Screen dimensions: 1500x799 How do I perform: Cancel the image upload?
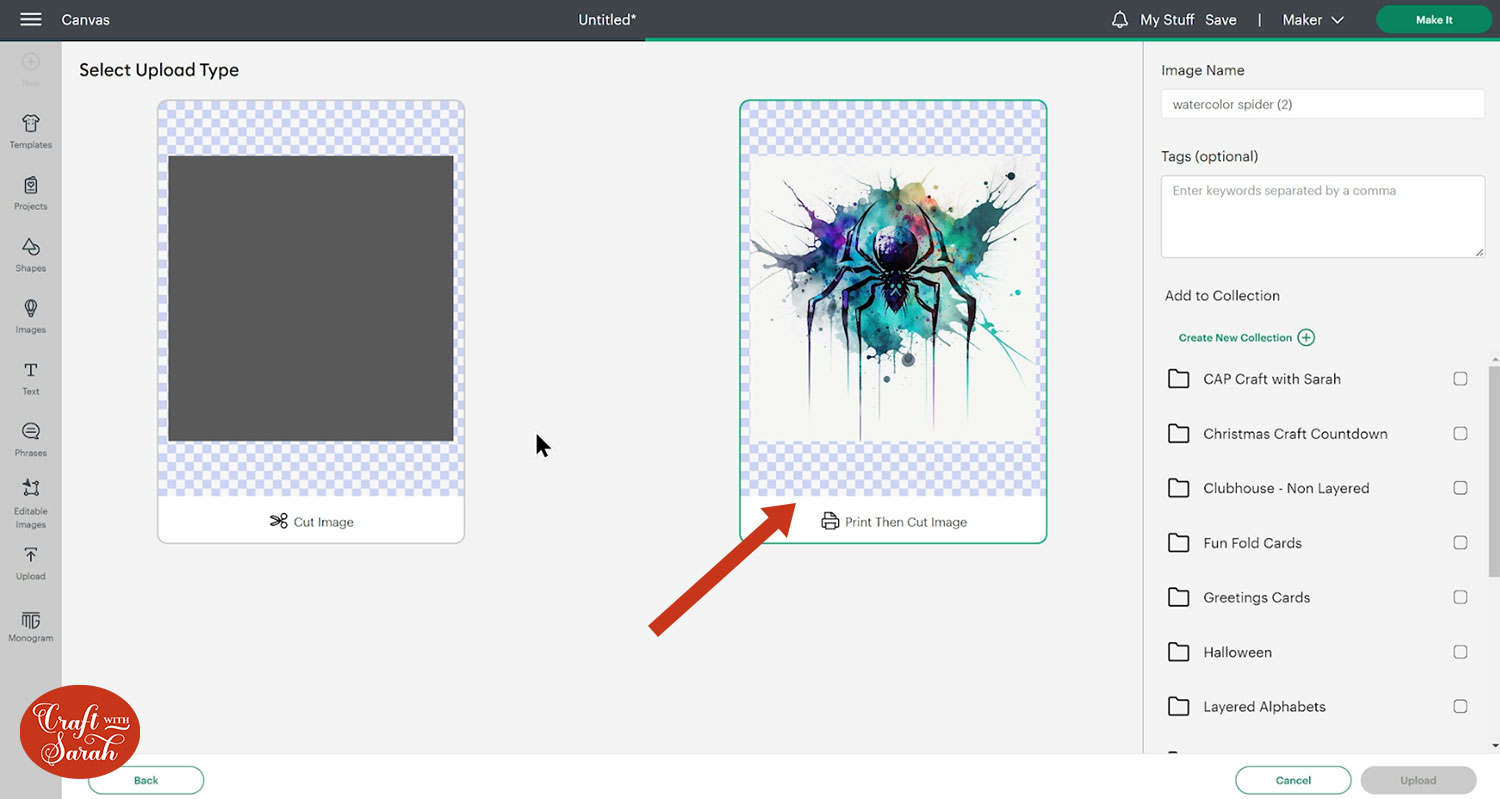pos(1293,780)
